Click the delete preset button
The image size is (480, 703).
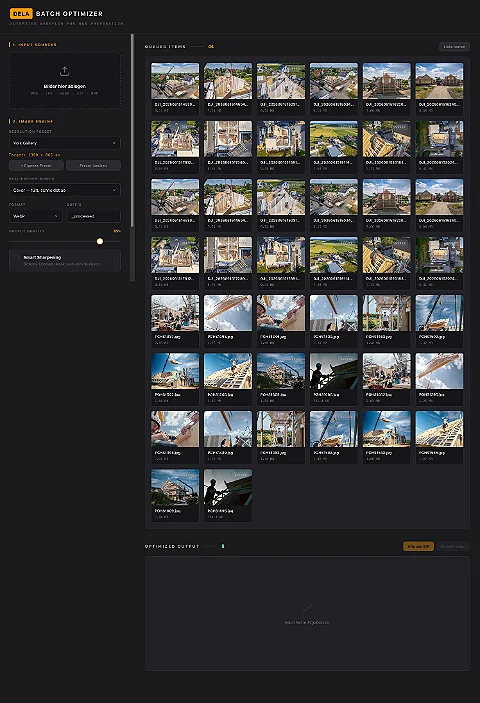[93, 165]
